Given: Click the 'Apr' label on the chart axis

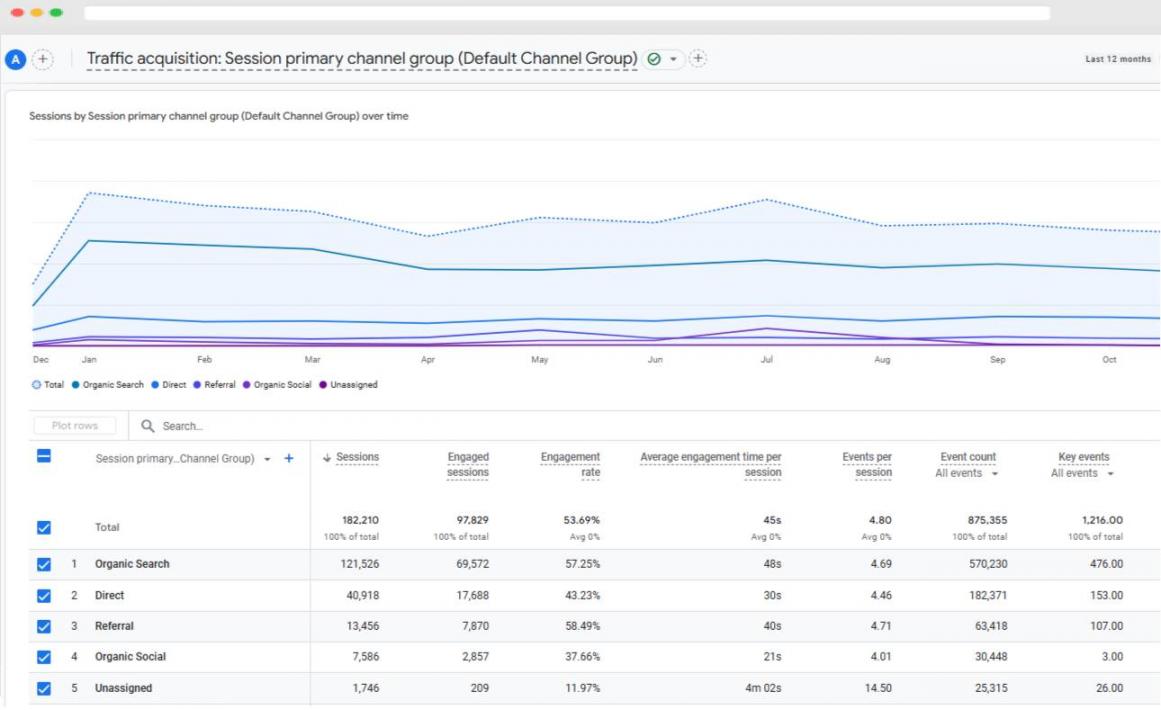Looking at the screenshot, I should (427, 360).
